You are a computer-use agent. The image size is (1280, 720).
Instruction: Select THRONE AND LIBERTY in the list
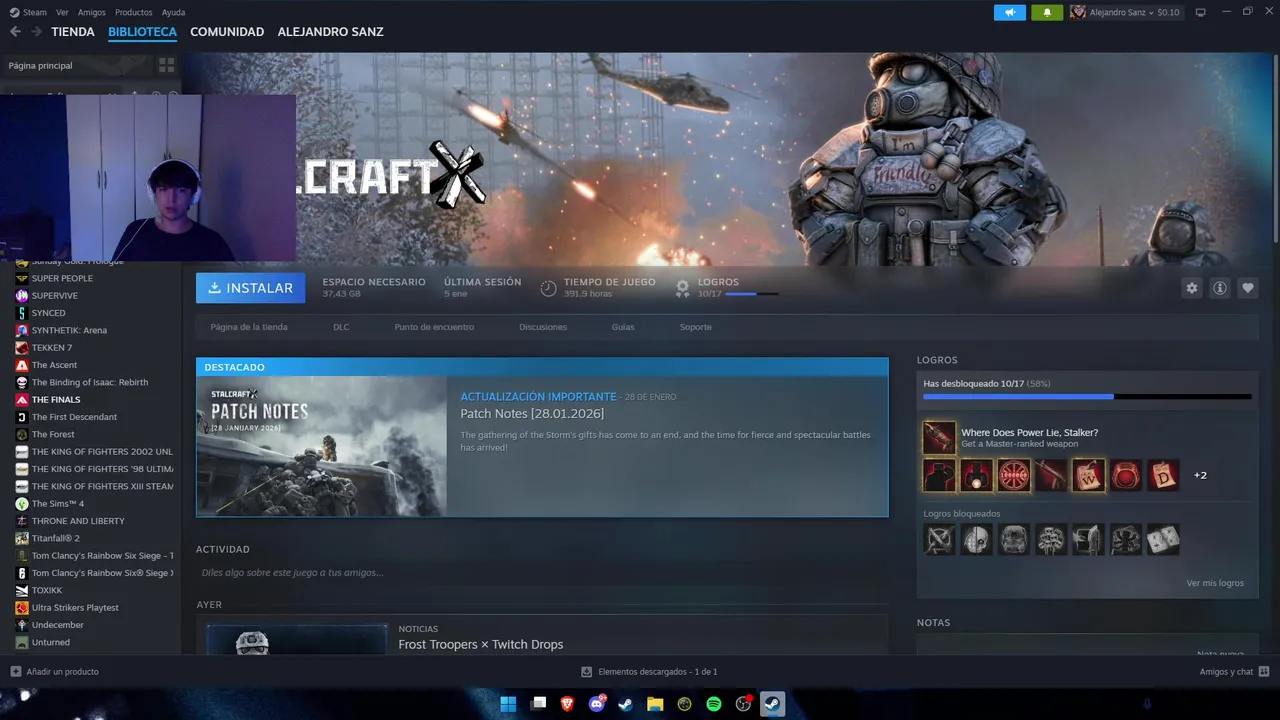click(78, 521)
